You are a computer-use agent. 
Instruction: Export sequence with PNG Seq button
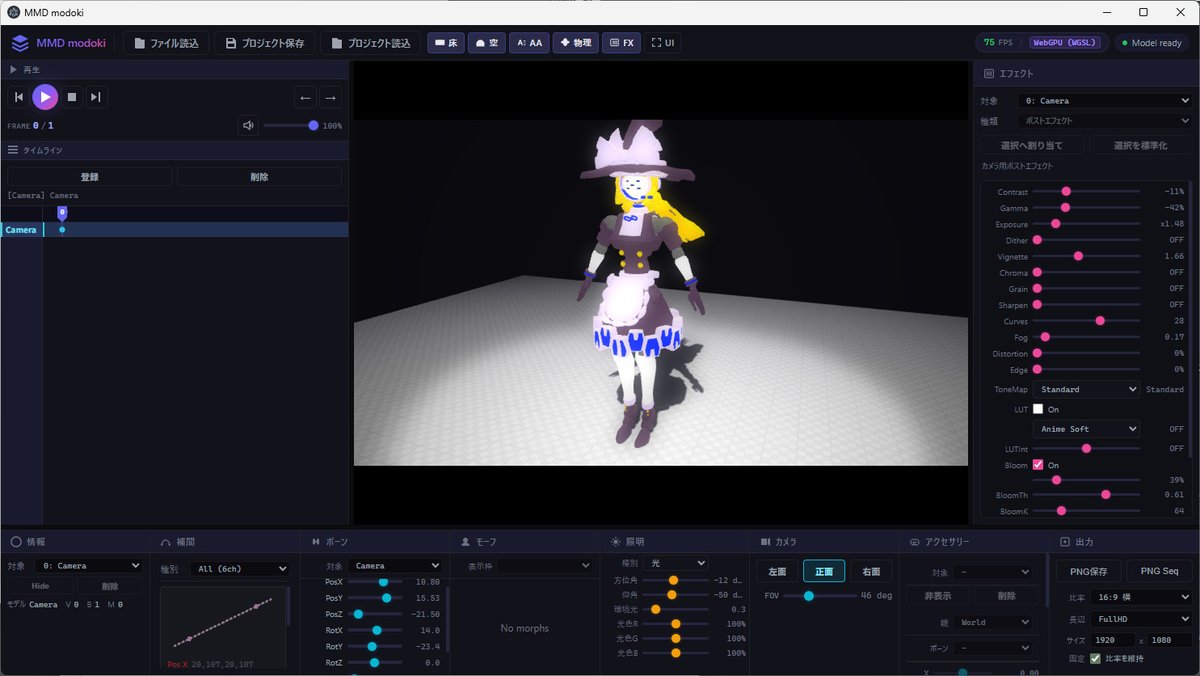click(x=1159, y=571)
